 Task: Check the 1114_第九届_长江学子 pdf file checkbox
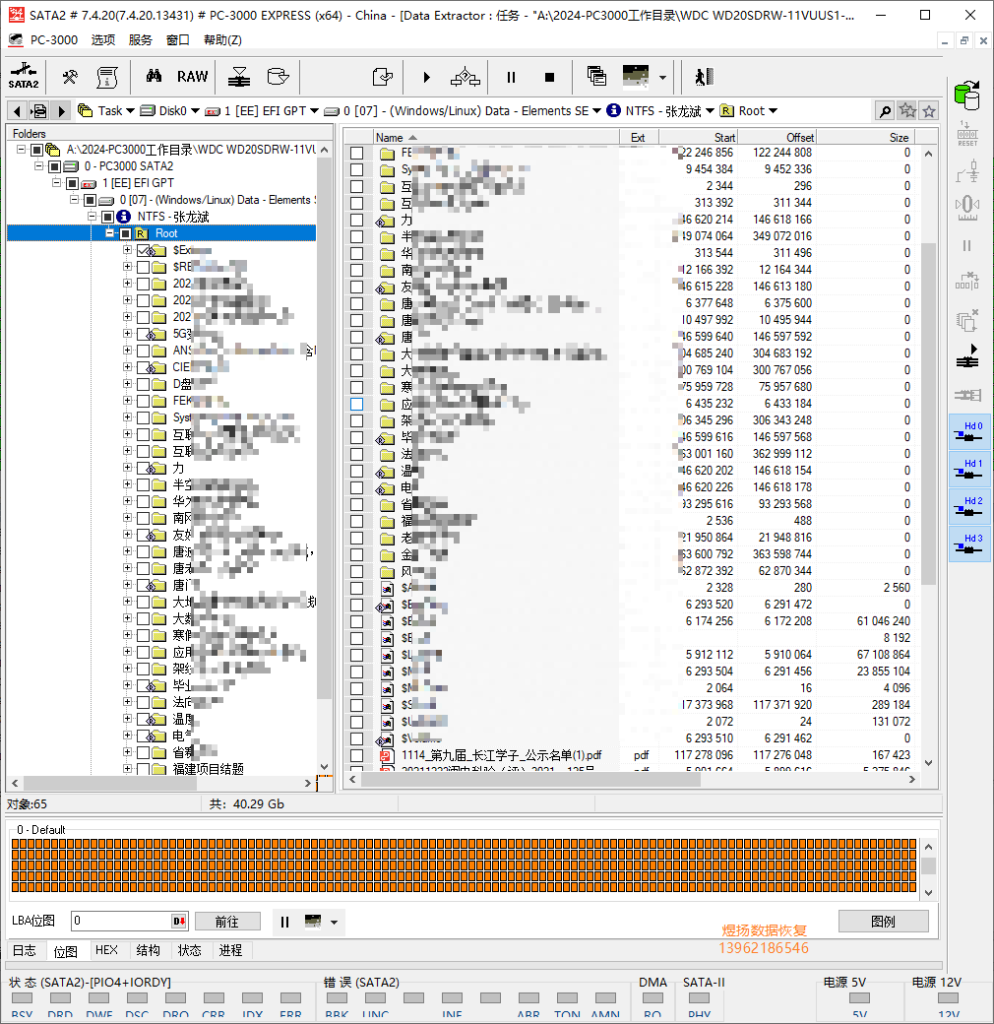(x=357, y=756)
